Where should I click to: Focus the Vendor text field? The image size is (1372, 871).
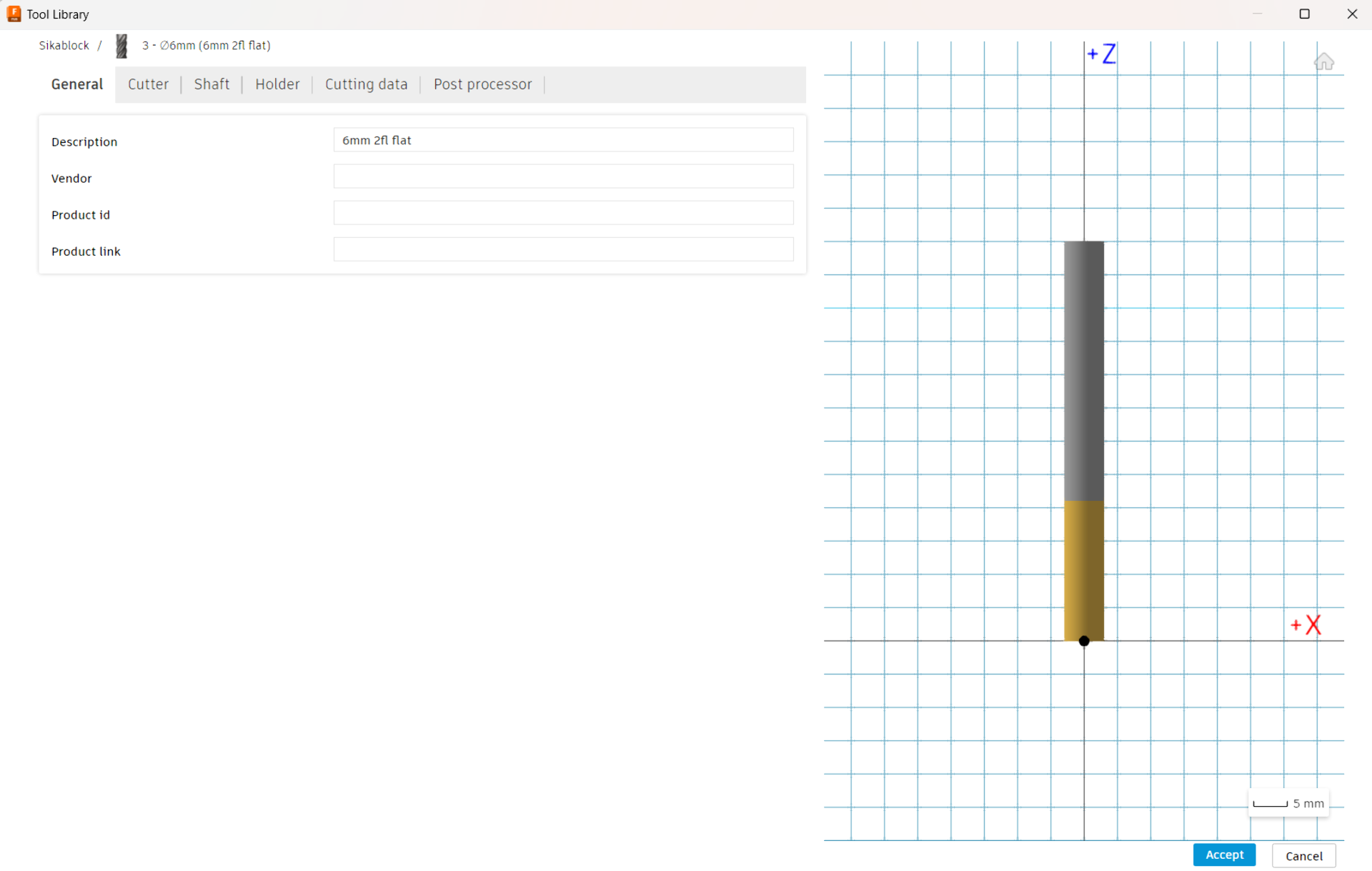coord(563,176)
